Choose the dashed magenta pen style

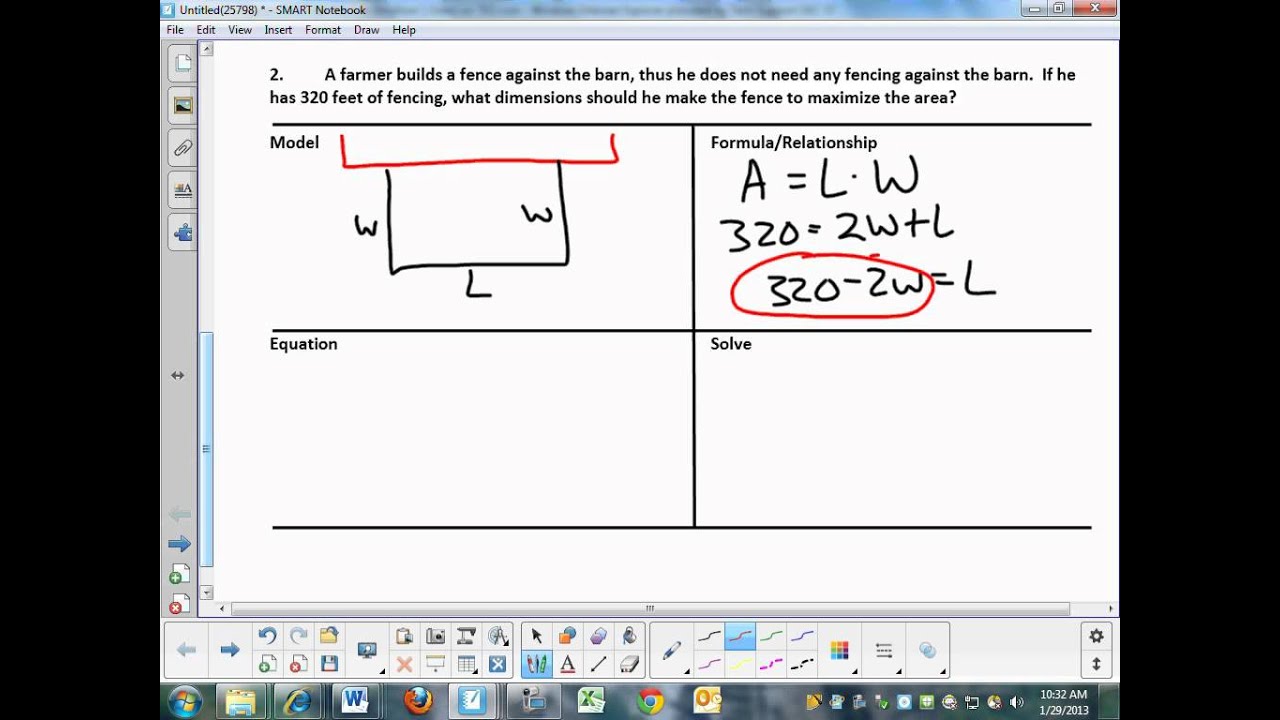coord(771,664)
